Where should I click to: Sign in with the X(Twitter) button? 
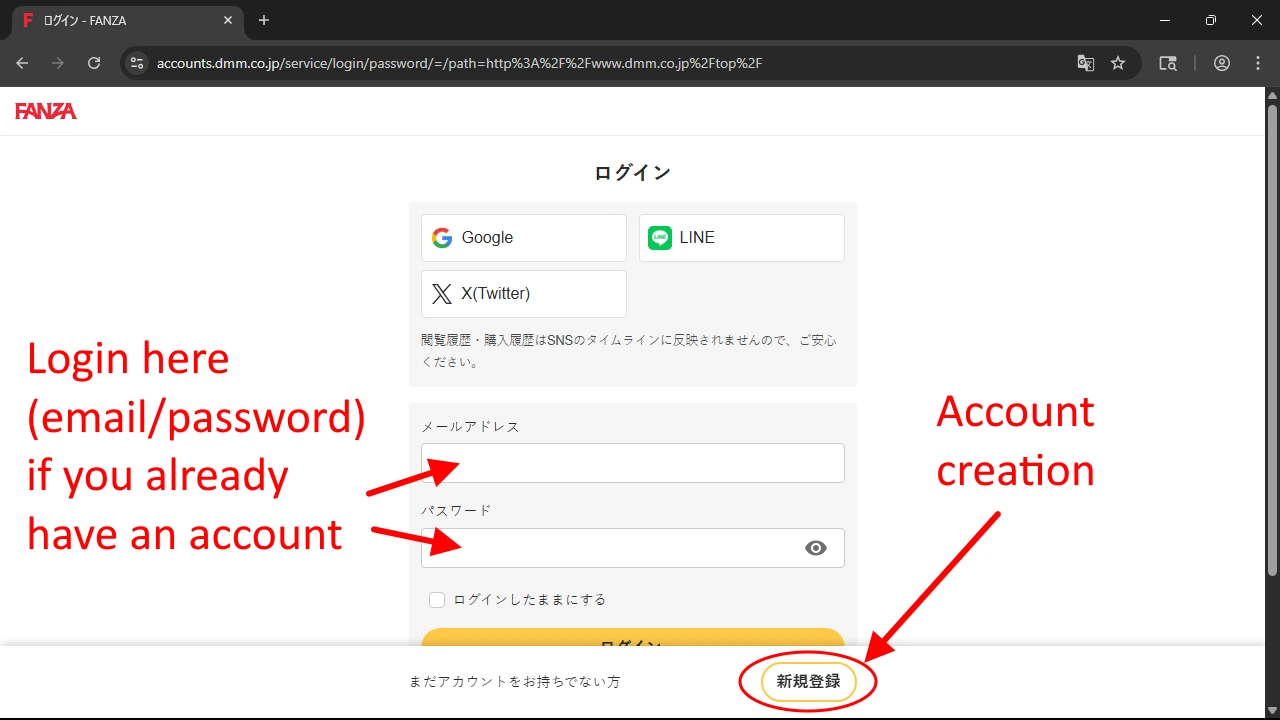[524, 294]
